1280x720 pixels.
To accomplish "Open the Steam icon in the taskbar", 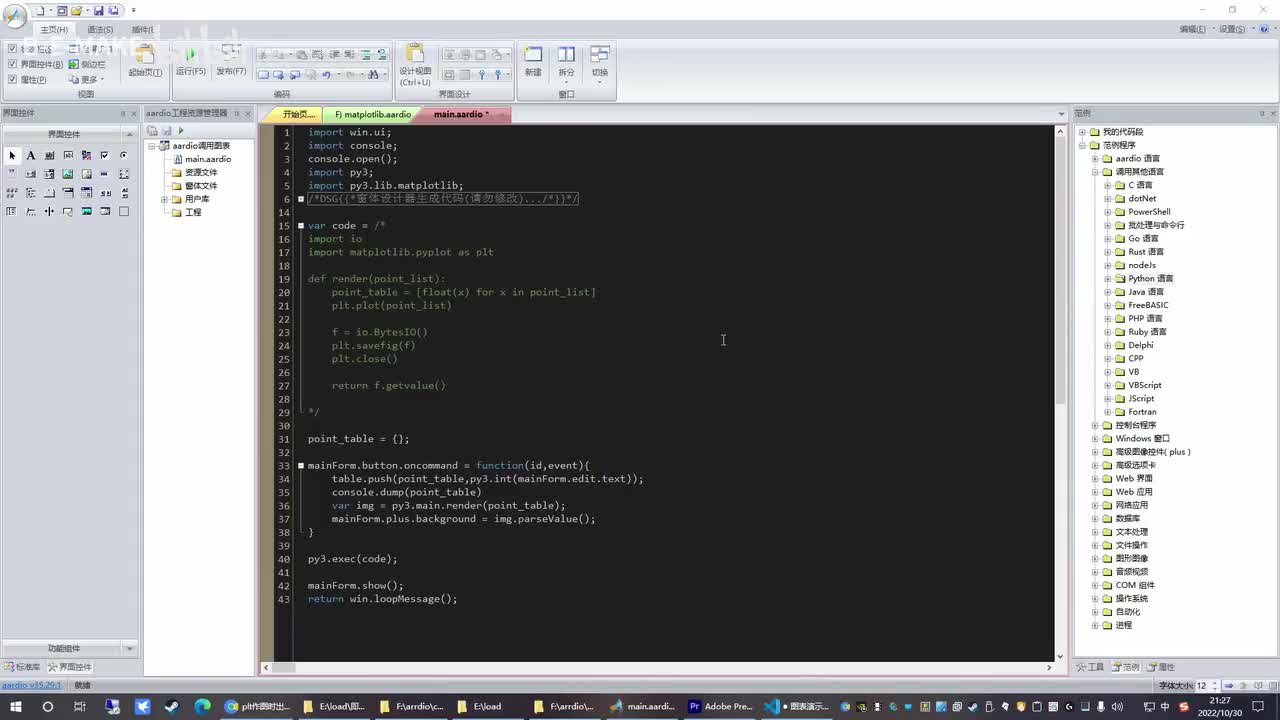I will pos(172,706).
